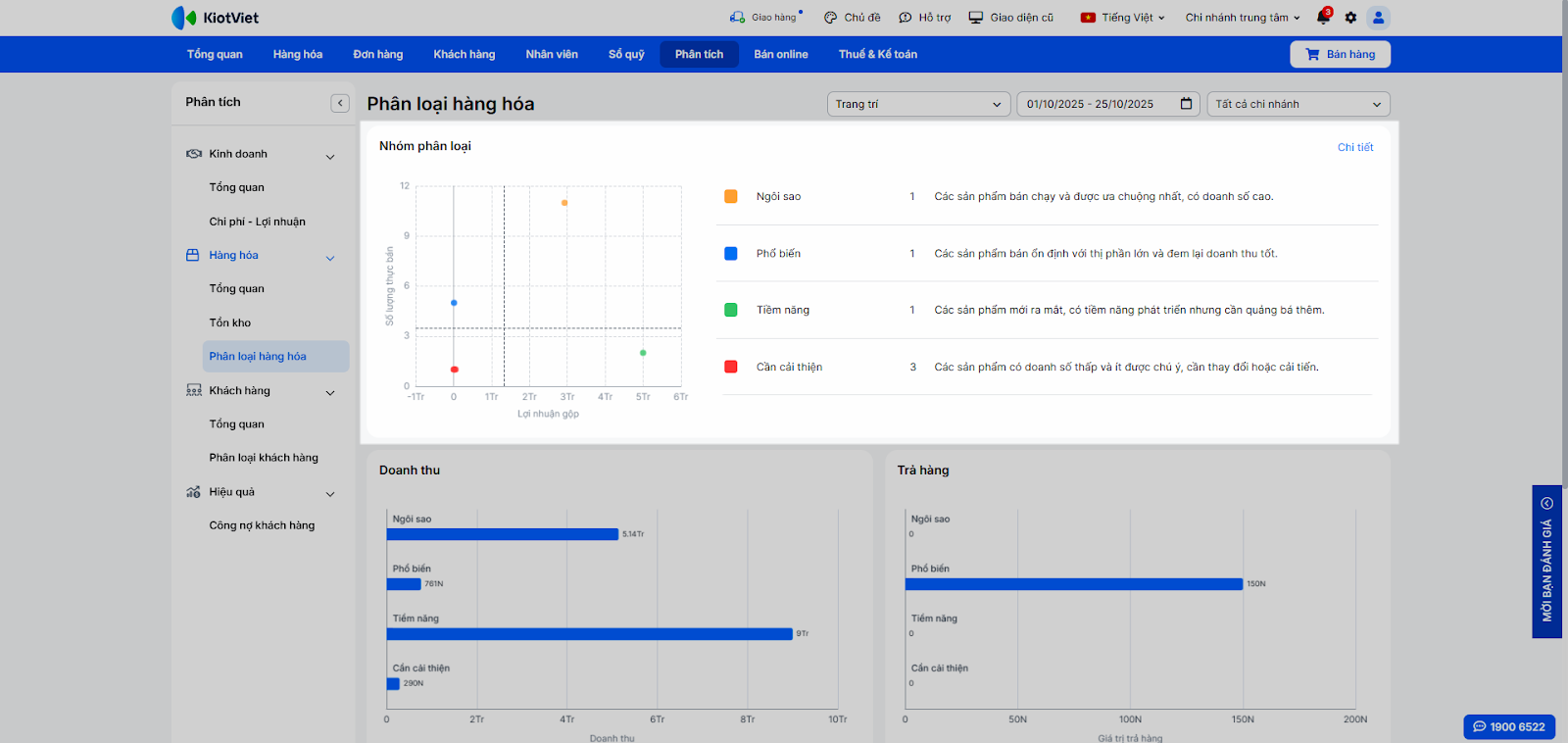This screenshot has width=1568, height=743.
Task: Click the notification bell icon
Action: pyautogui.click(x=1323, y=18)
